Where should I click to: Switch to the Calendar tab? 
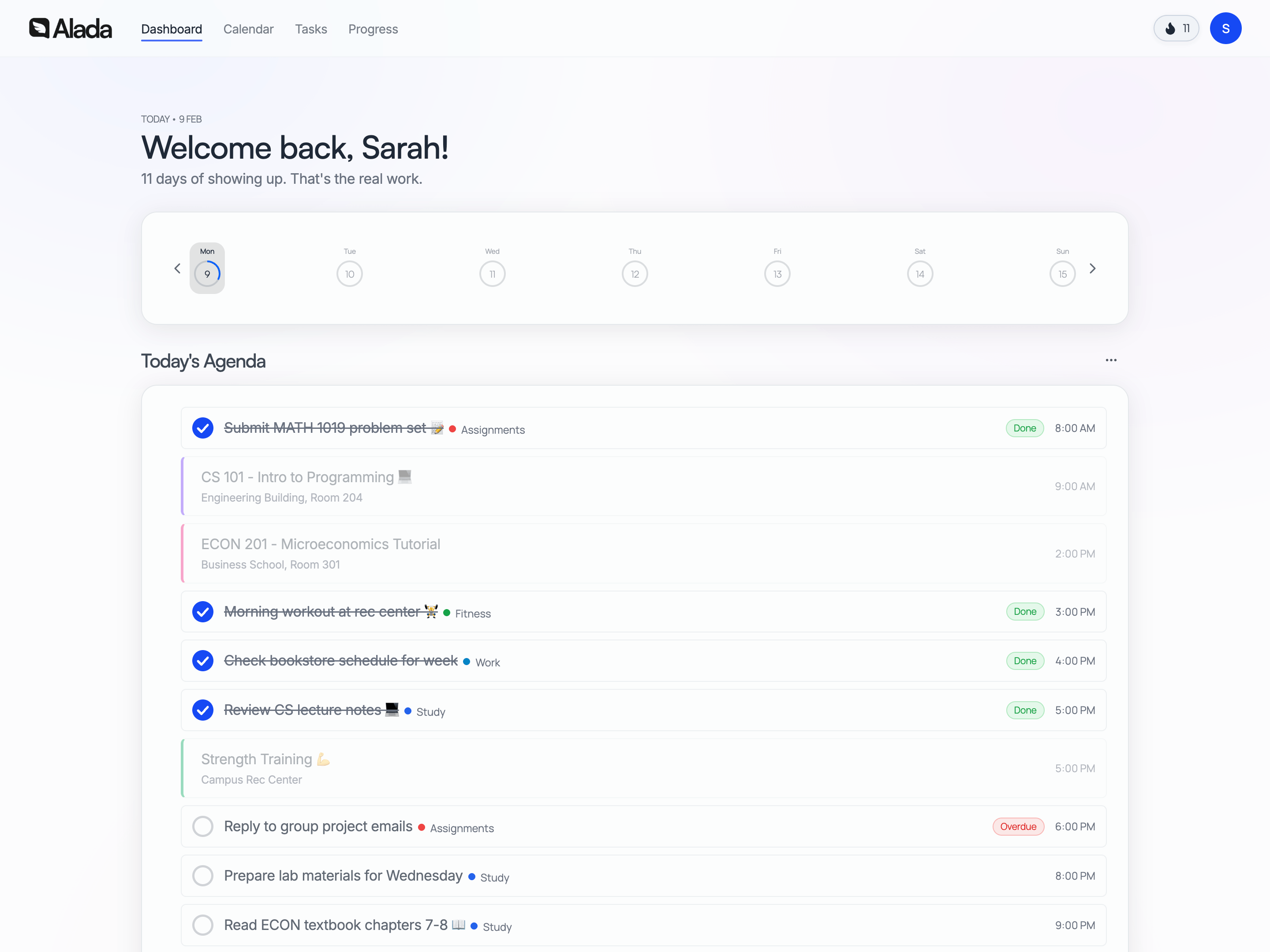[x=249, y=29]
